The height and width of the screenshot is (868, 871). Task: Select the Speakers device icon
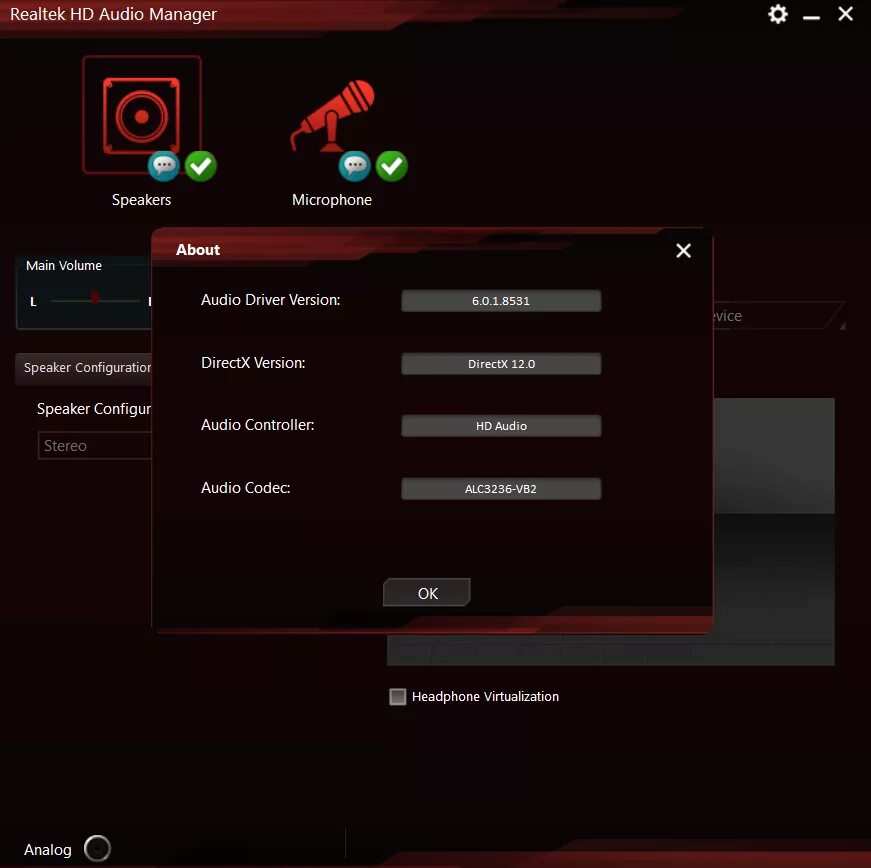point(142,116)
